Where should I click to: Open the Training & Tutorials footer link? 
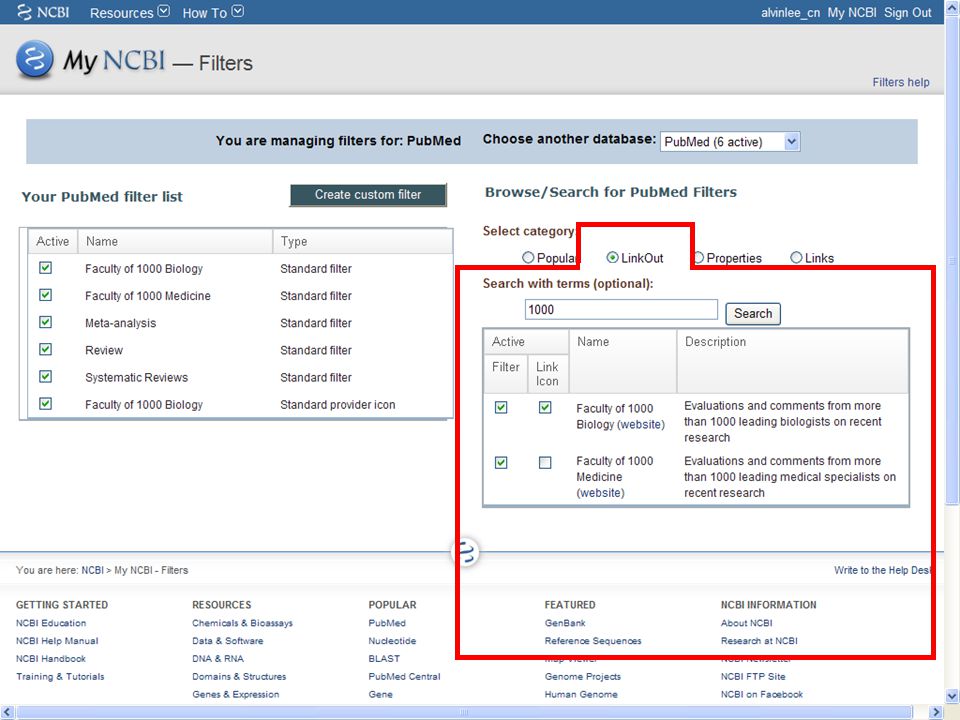pos(60,676)
